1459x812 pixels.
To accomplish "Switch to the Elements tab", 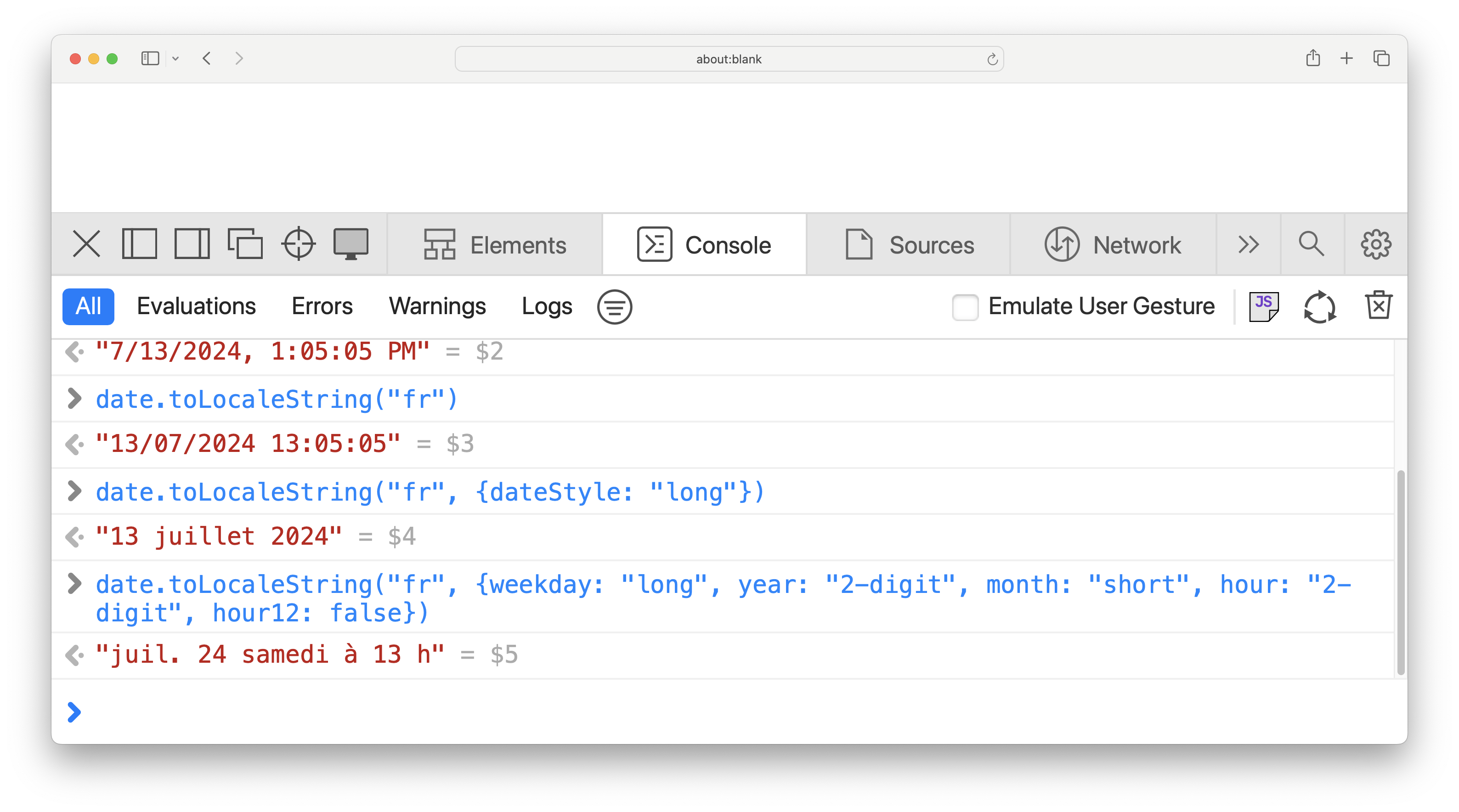I will (495, 245).
